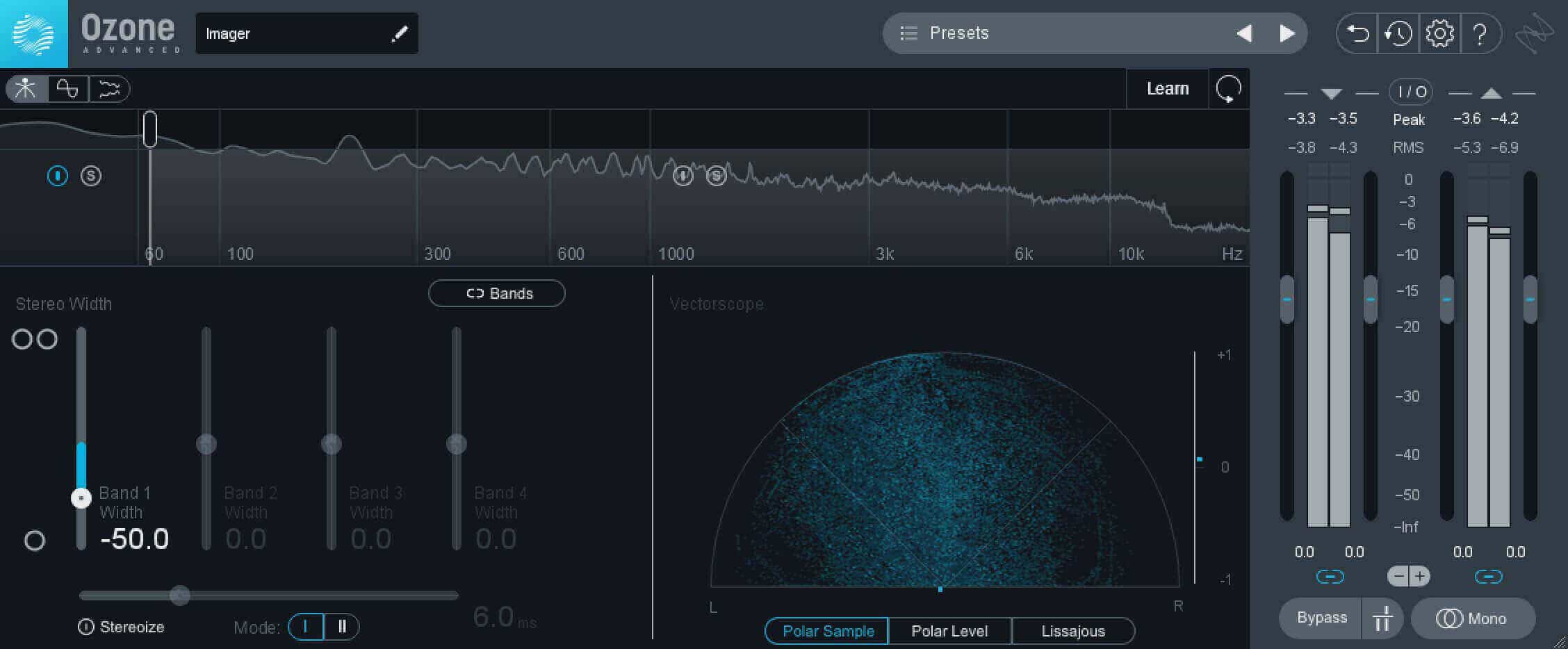Select the crossover view icon
The width and height of the screenshot is (1568, 649).
point(67,89)
